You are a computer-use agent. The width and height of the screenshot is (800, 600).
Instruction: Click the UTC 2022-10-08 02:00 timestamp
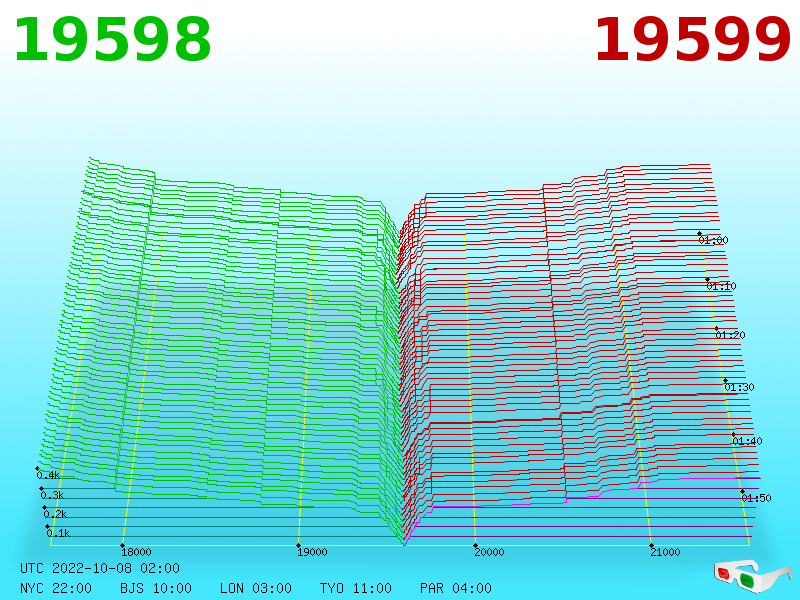click(100, 568)
